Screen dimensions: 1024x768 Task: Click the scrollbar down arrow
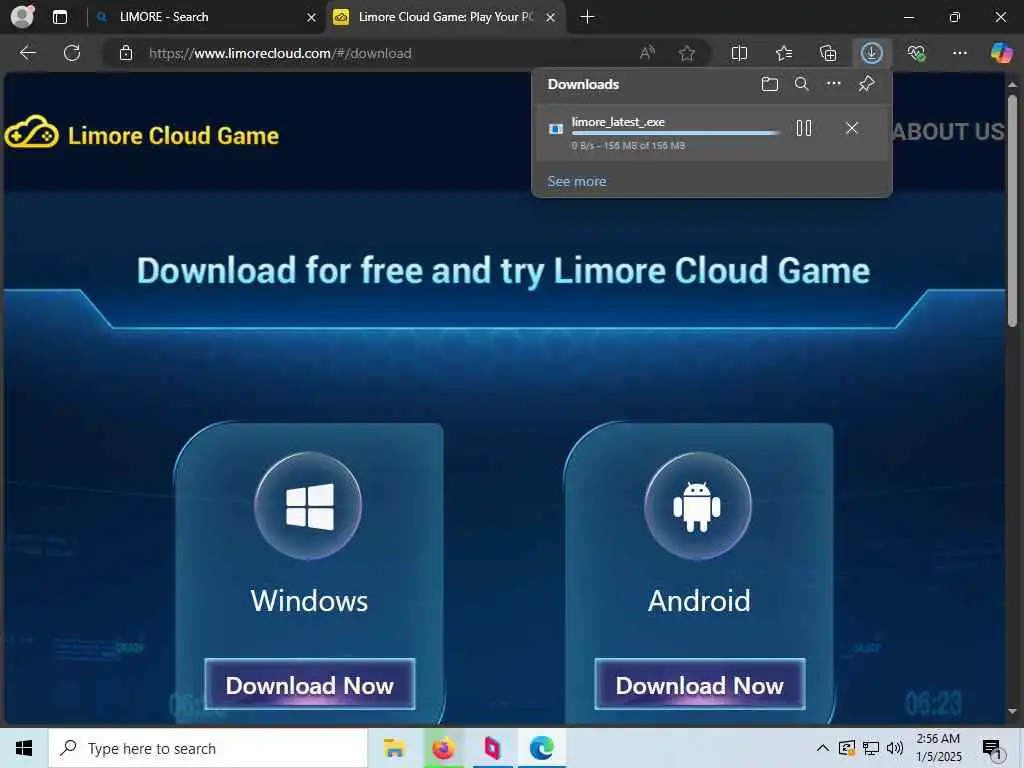[1012, 712]
